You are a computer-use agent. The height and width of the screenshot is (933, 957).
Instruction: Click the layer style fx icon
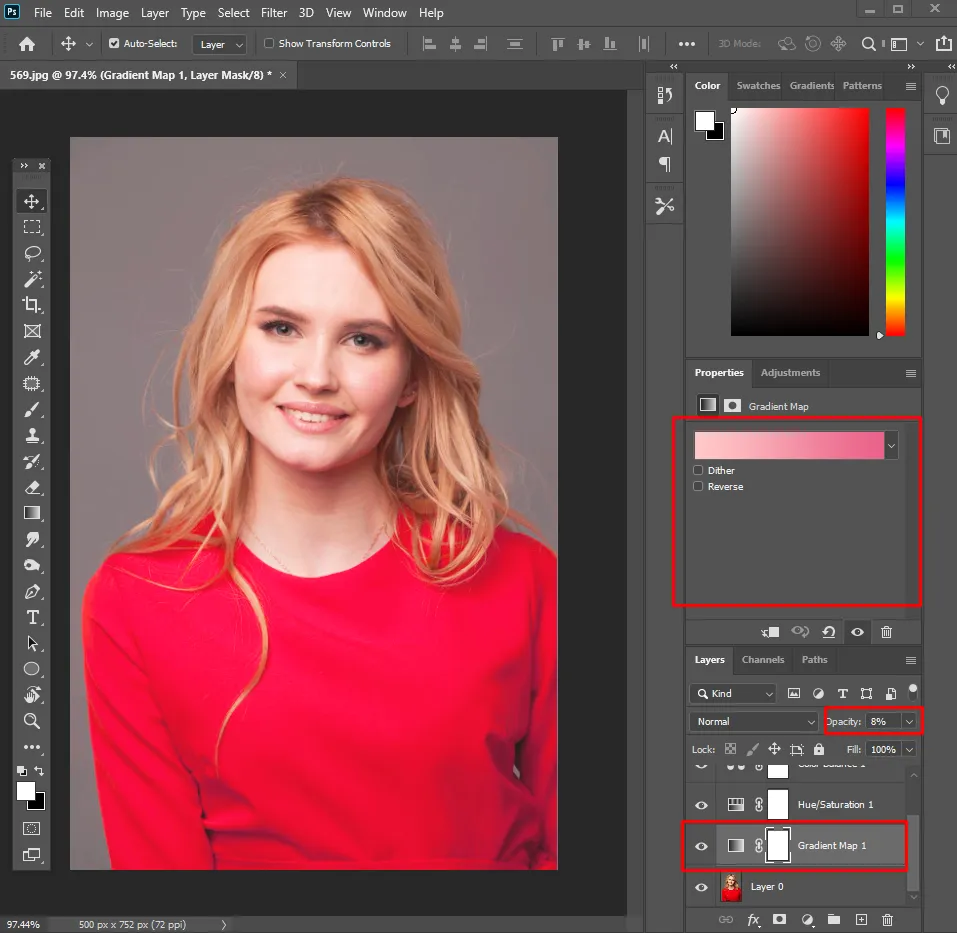pyautogui.click(x=753, y=920)
